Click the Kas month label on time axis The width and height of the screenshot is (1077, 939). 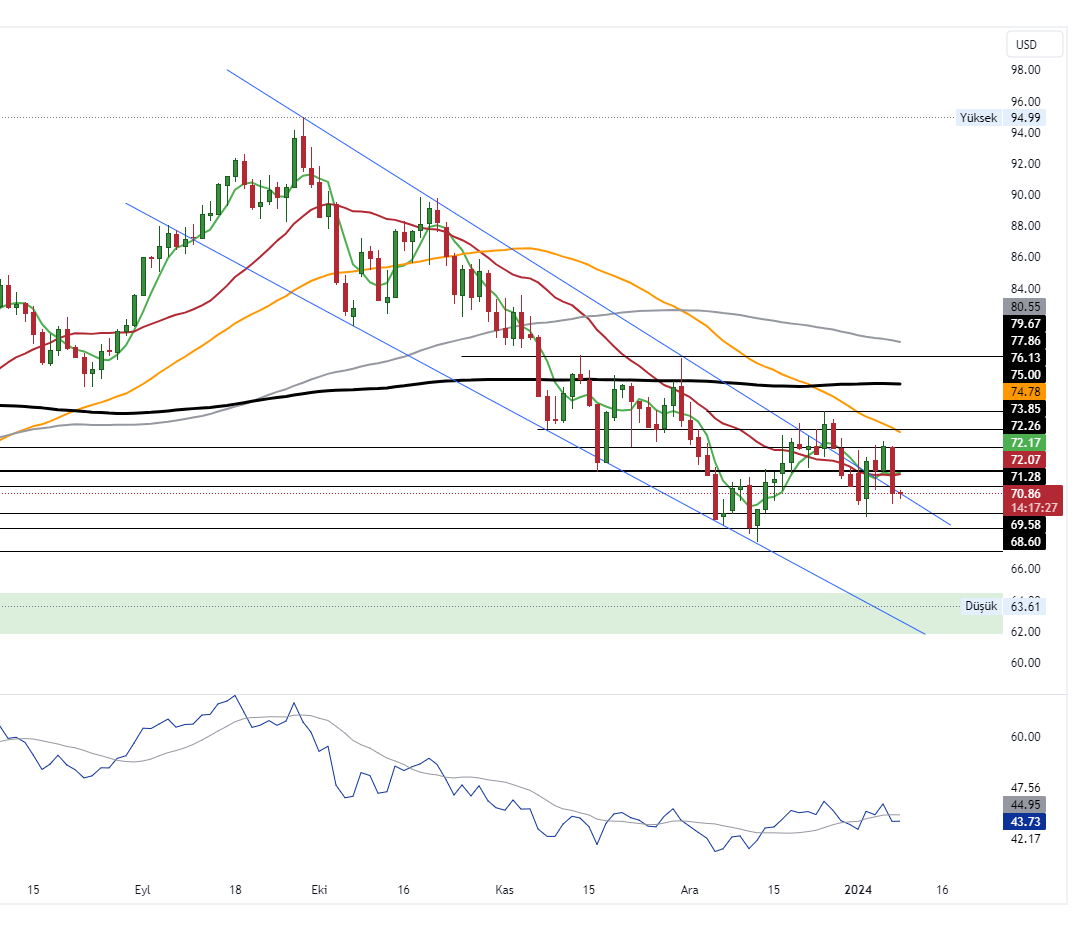pos(505,889)
